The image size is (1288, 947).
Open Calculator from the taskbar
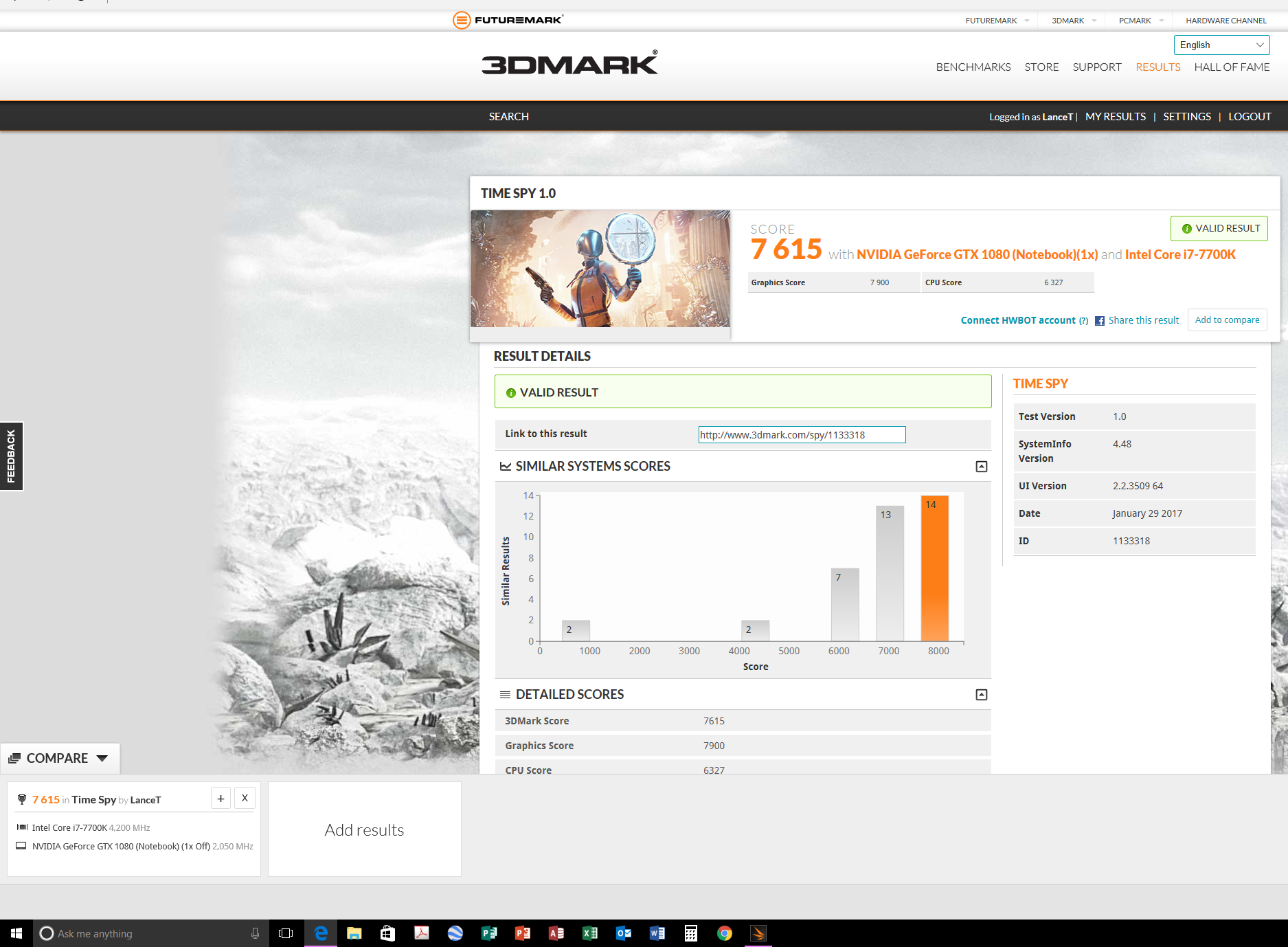[x=691, y=933]
